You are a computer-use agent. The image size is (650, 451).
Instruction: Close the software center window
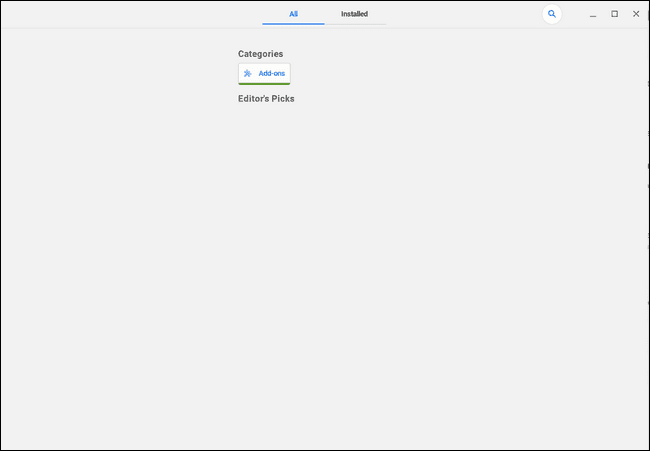pos(636,14)
